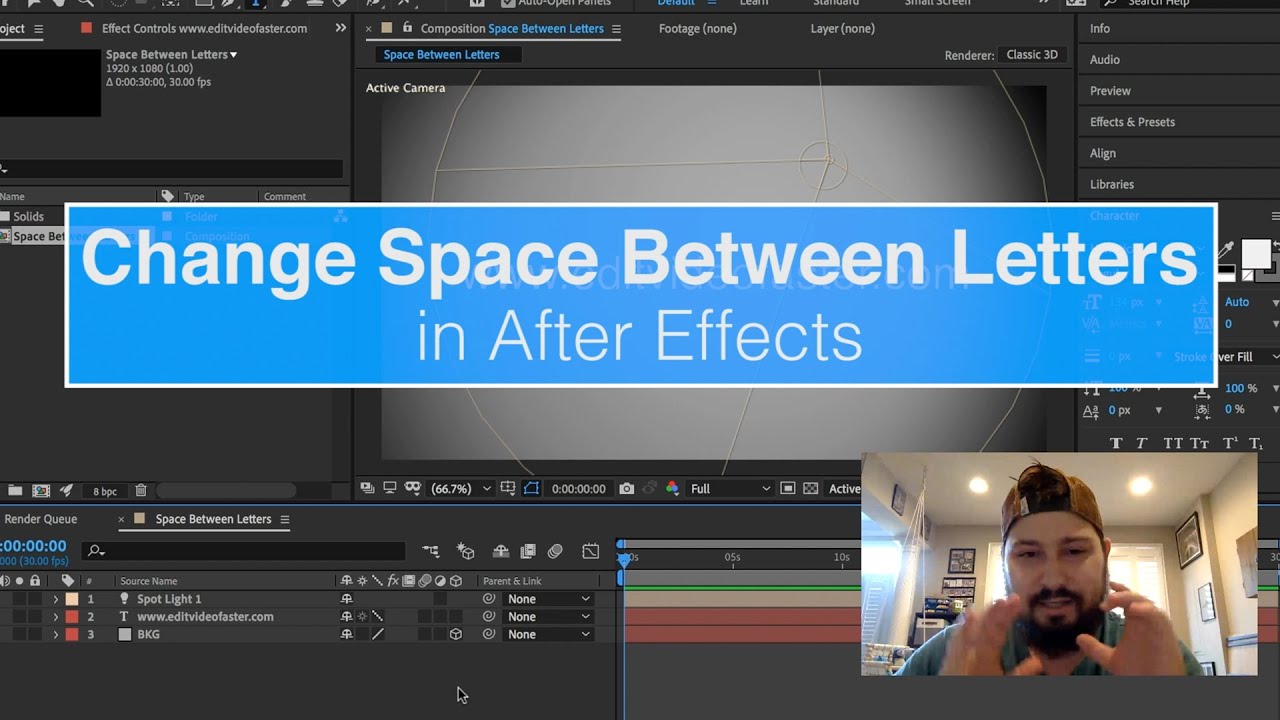This screenshot has height=720, width=1280.
Task: Open the Align panel
Action: click(x=1103, y=153)
